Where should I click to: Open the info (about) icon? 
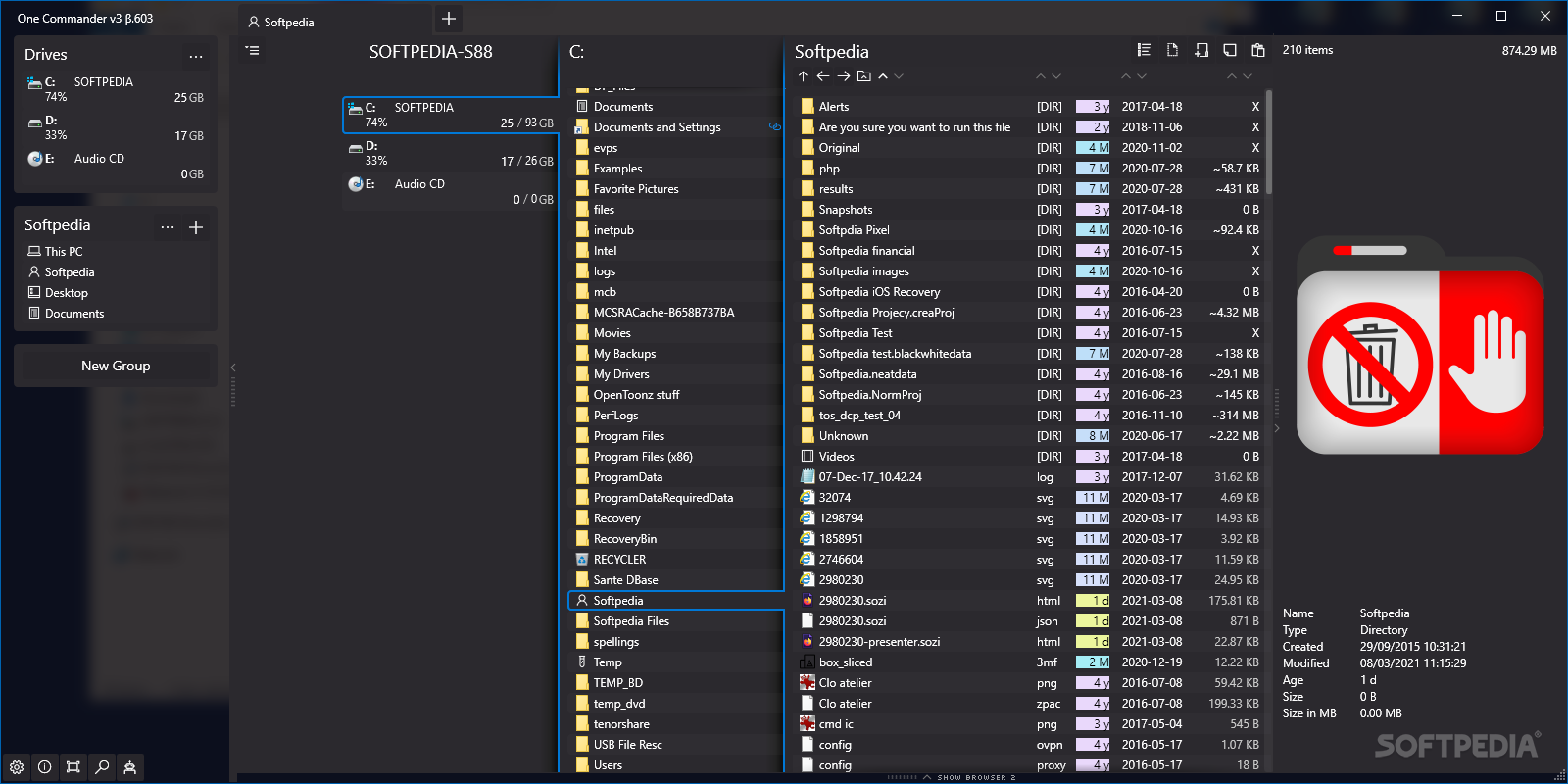[45, 767]
